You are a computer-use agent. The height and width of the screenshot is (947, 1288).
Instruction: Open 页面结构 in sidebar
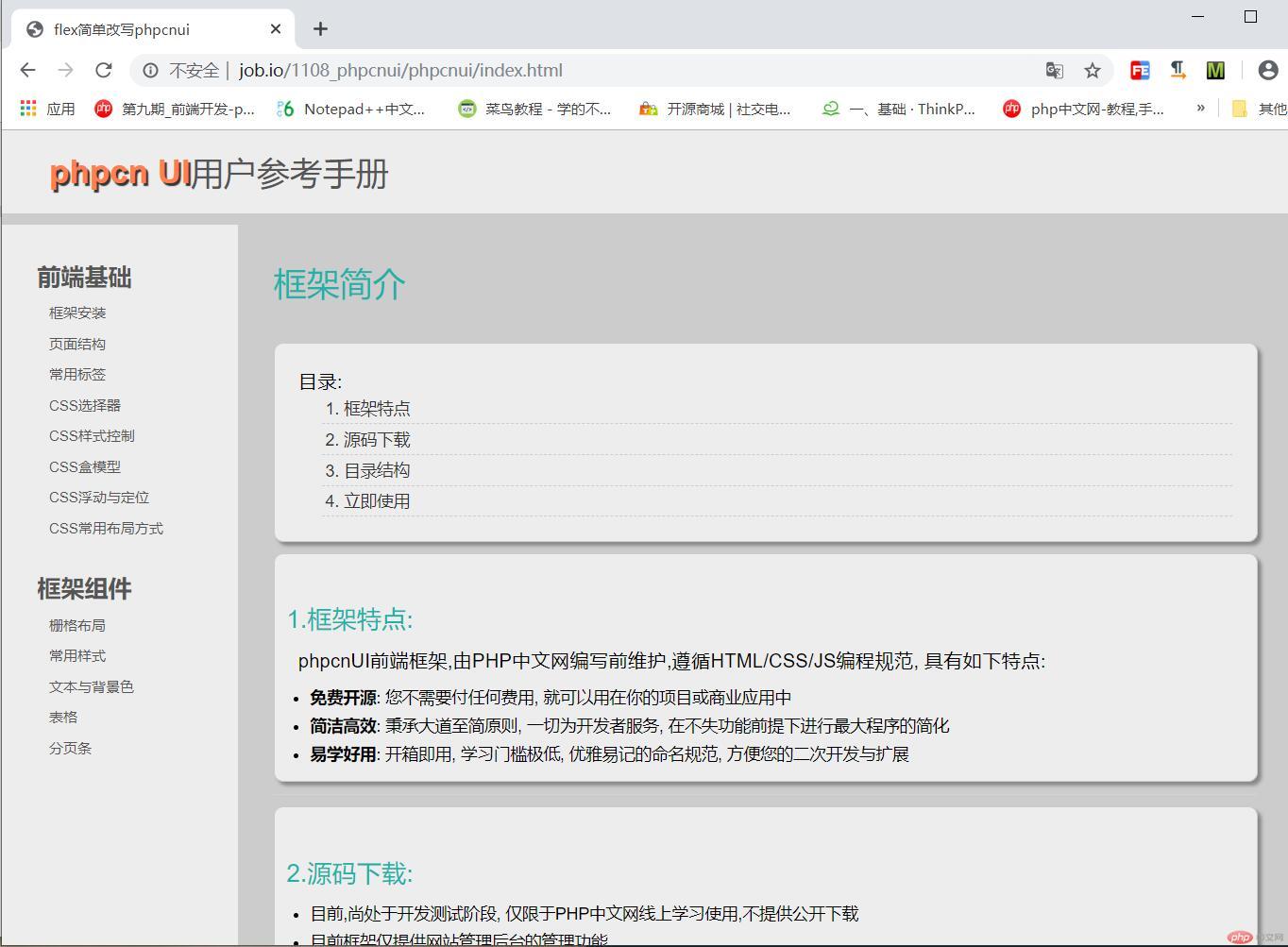[x=77, y=344]
